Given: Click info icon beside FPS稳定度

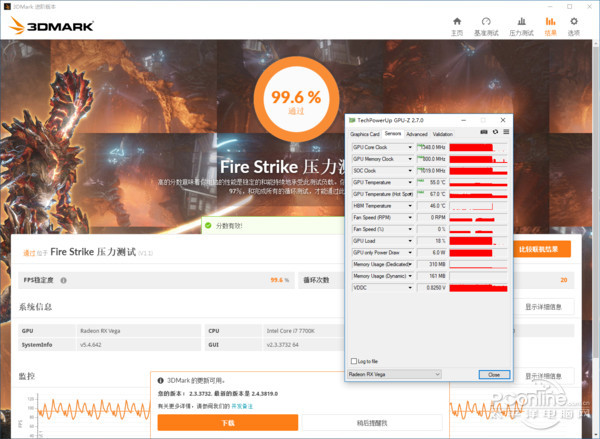Looking at the screenshot, I should pos(64,280).
